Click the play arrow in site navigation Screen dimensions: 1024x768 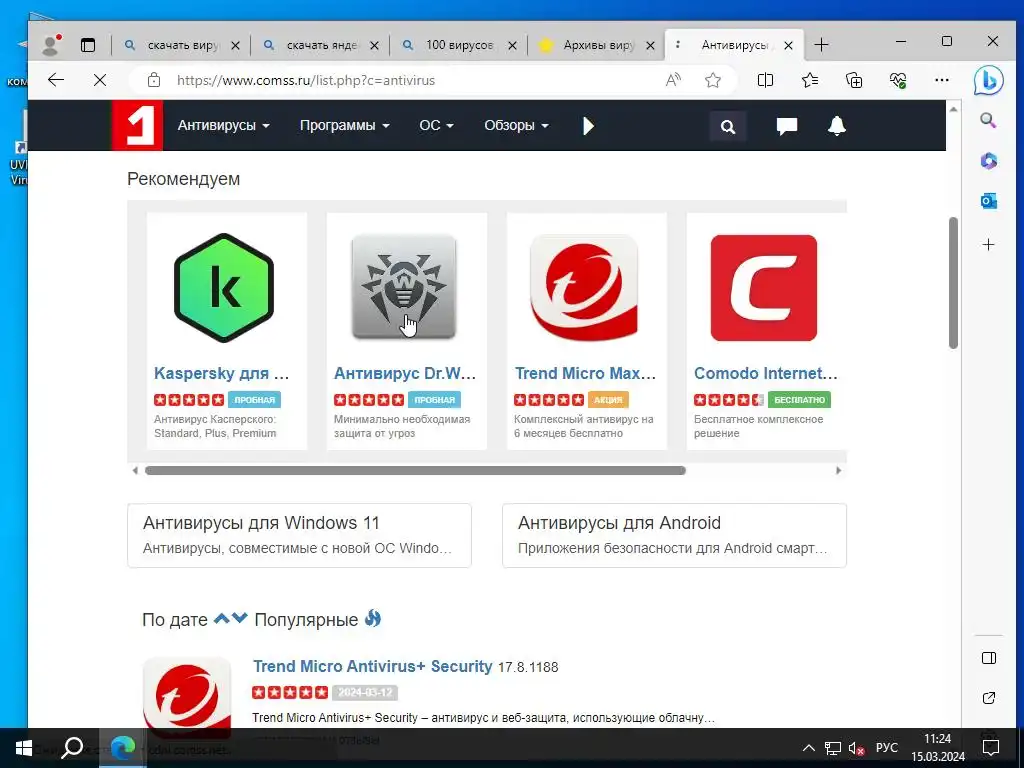coord(588,126)
